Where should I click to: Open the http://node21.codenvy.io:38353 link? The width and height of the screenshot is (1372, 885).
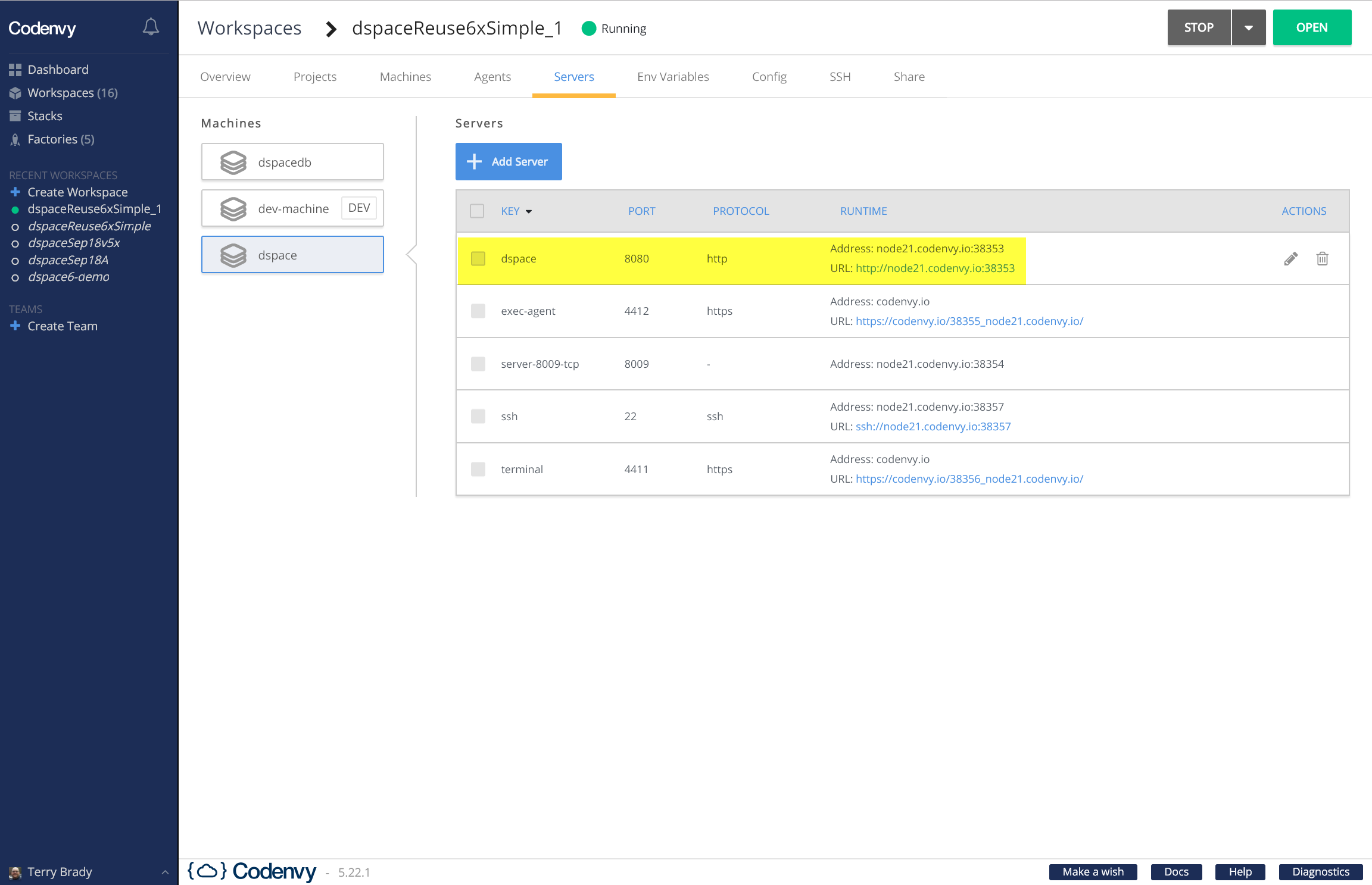click(x=935, y=268)
